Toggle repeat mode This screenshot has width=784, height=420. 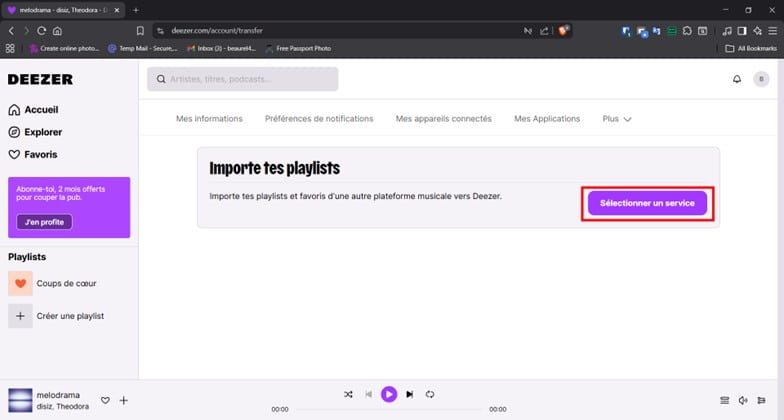(430, 394)
